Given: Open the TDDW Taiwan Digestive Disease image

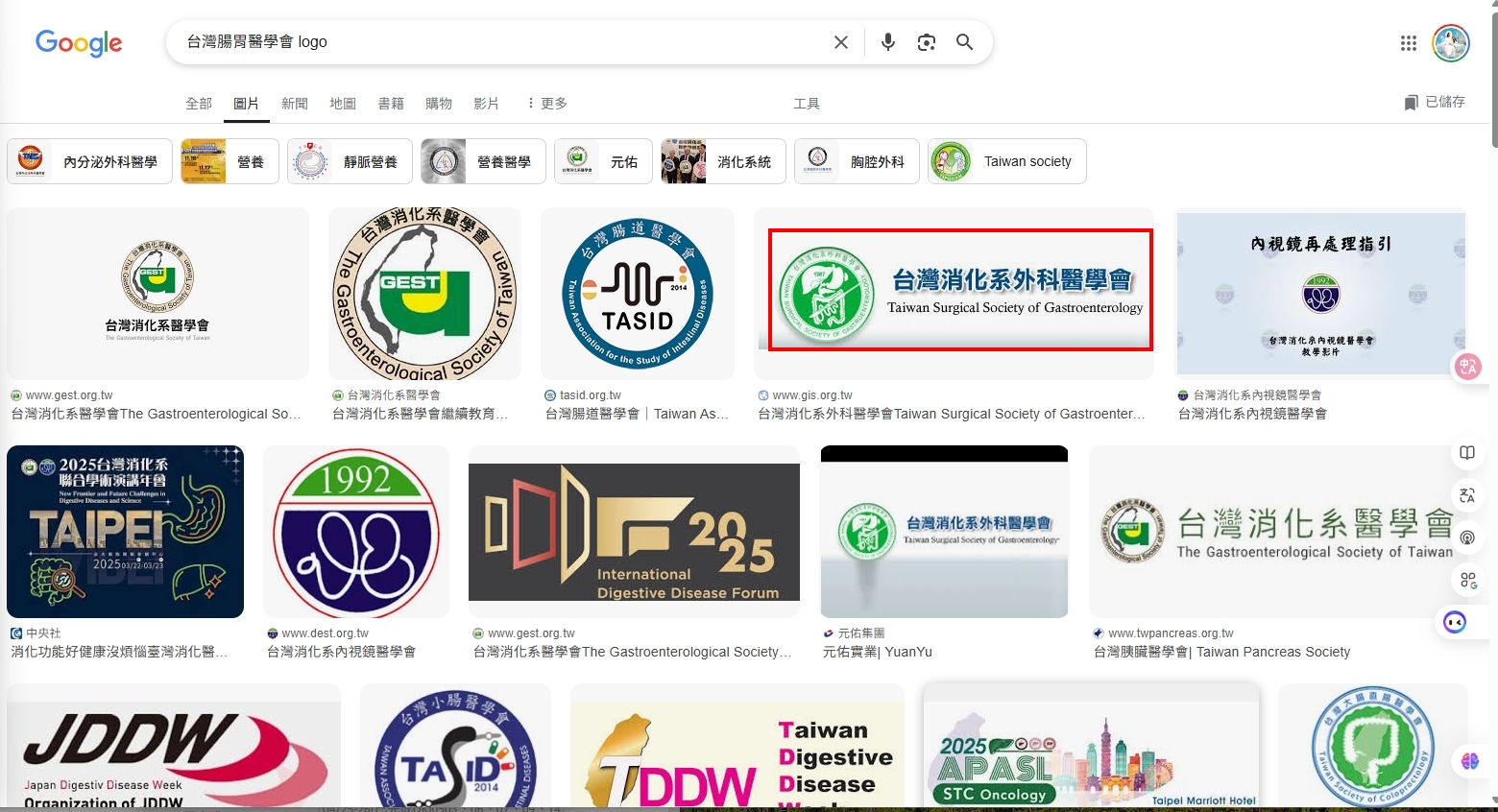Looking at the screenshot, I should click(x=737, y=747).
